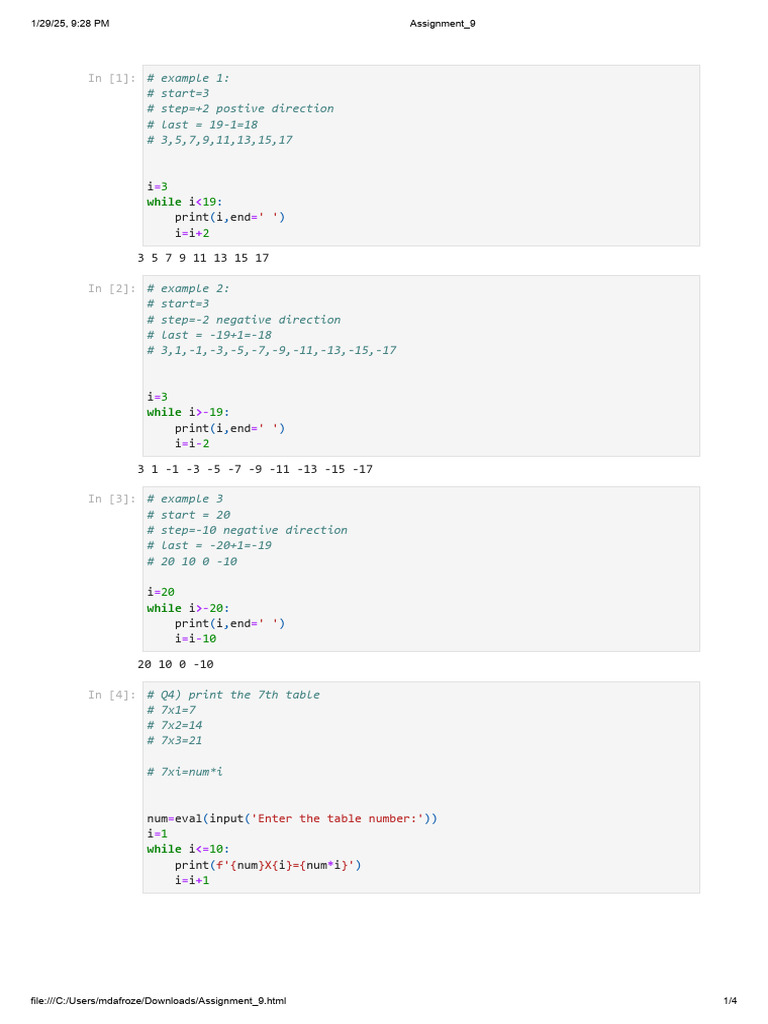Click the 'Enter the table number:' input line
This screenshot has height=1024, width=768.
(x=292, y=818)
